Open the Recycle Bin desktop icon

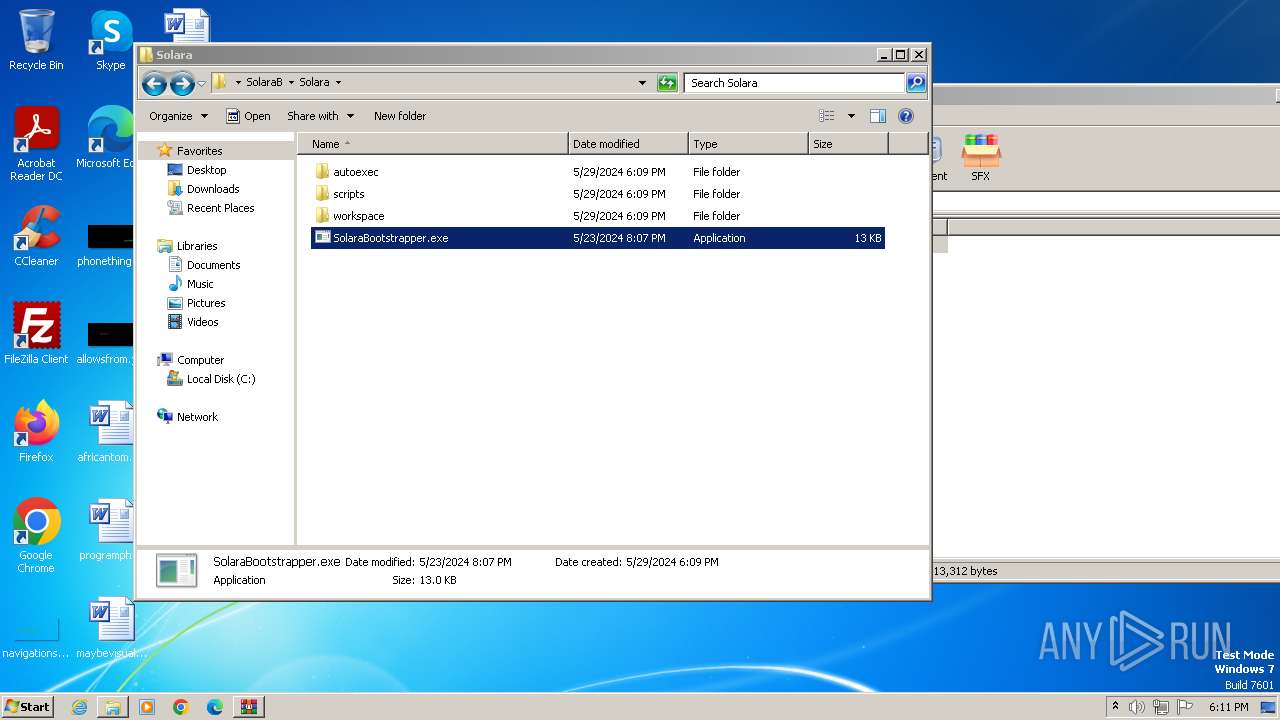click(36, 40)
